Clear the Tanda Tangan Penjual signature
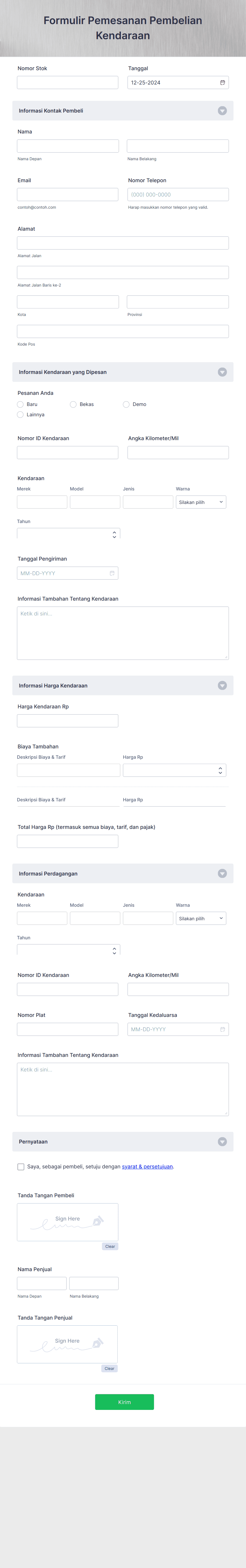The height and width of the screenshot is (1568, 246). (109, 1368)
